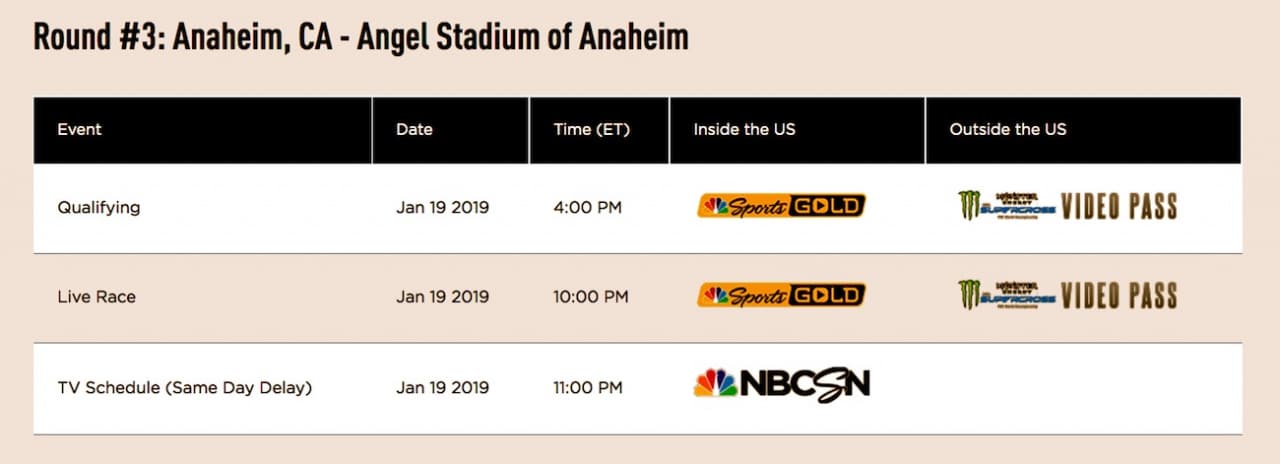Select TV Schedule (Same Day Delay) cell
This screenshot has height=464, width=1280.
185,387
